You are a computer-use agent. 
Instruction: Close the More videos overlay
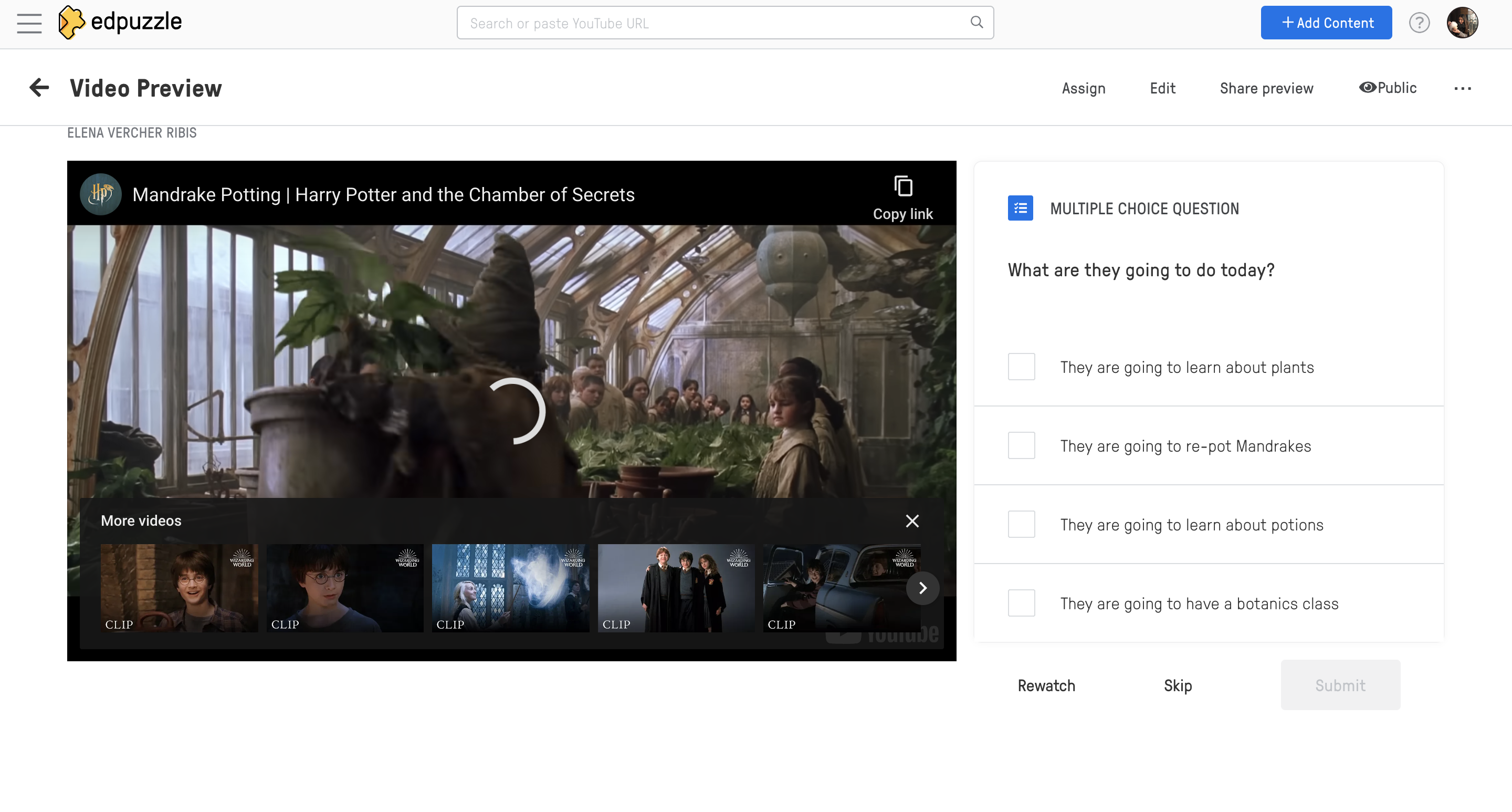[911, 521]
